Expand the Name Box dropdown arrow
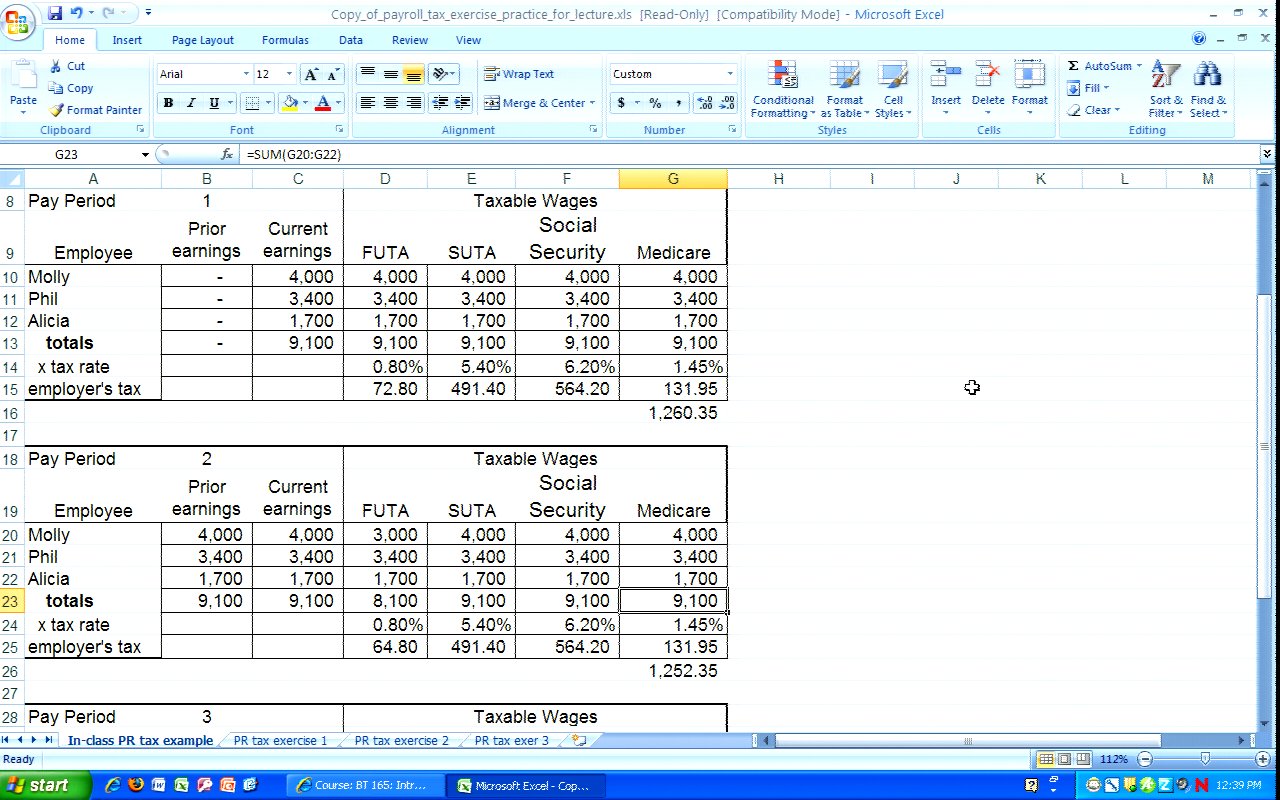1280x800 pixels. point(145,155)
